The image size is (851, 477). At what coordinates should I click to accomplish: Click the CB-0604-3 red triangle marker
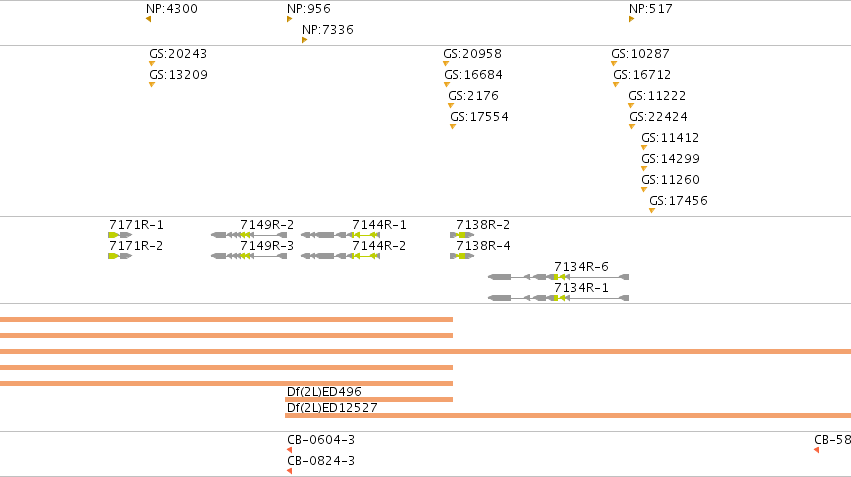pos(289,450)
